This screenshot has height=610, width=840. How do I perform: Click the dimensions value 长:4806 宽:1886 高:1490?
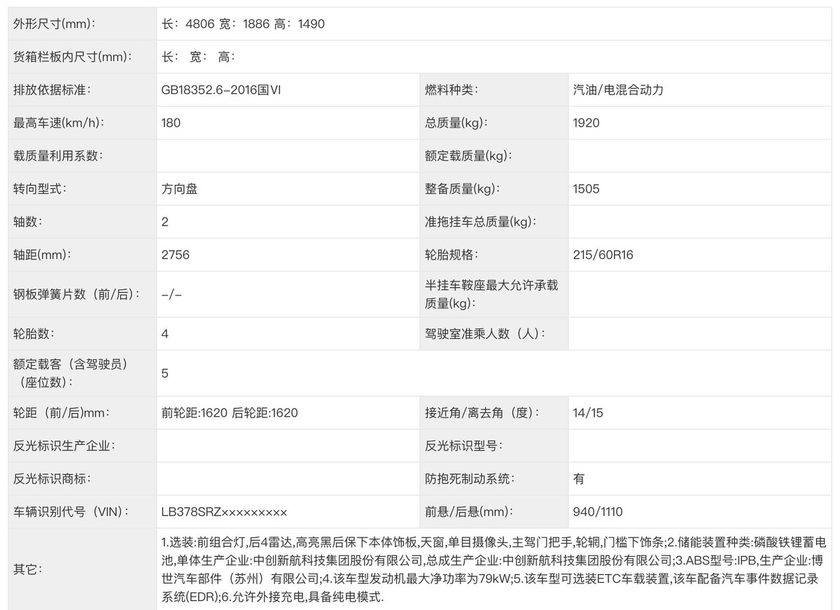click(243, 24)
